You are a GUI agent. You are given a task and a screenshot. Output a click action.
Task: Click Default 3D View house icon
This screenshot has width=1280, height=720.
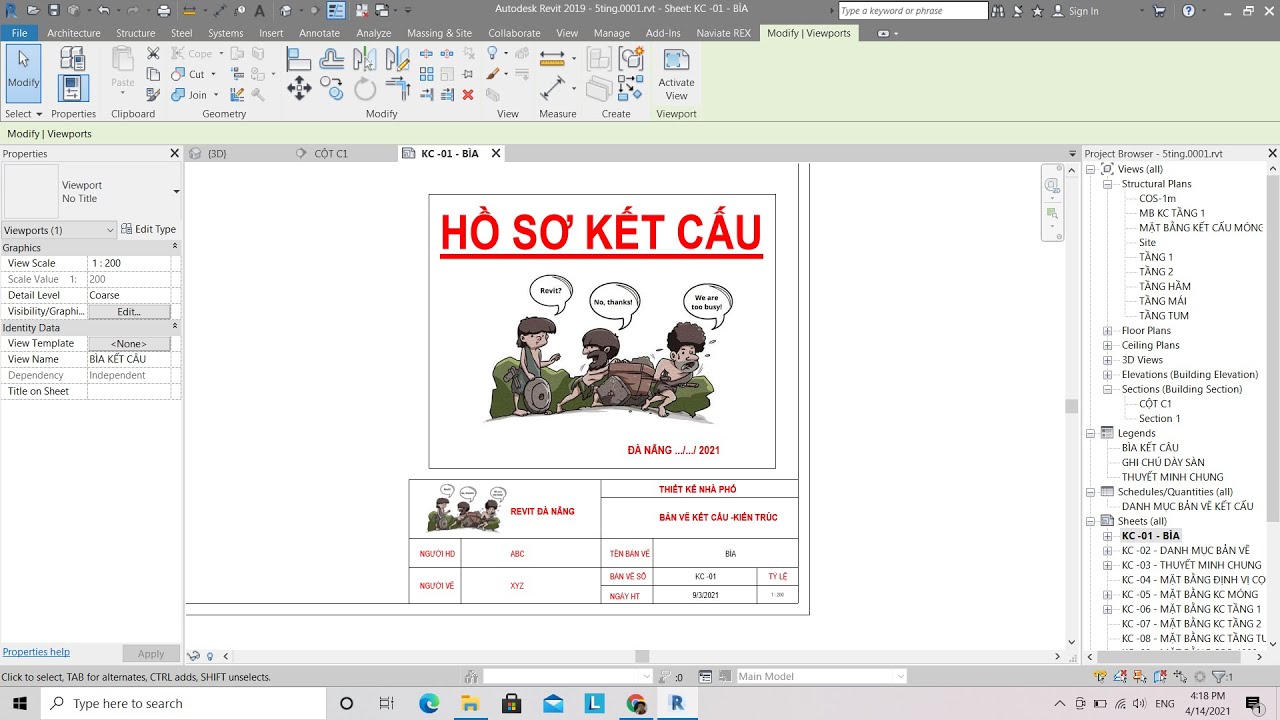point(286,11)
